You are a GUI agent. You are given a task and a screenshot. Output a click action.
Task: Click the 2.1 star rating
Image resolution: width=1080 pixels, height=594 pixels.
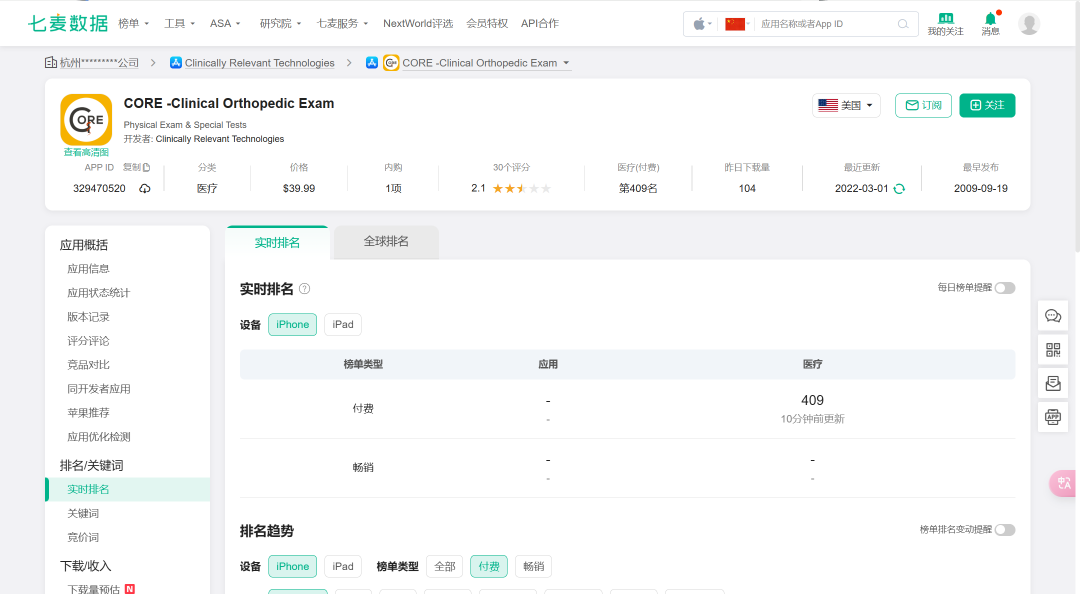511,188
